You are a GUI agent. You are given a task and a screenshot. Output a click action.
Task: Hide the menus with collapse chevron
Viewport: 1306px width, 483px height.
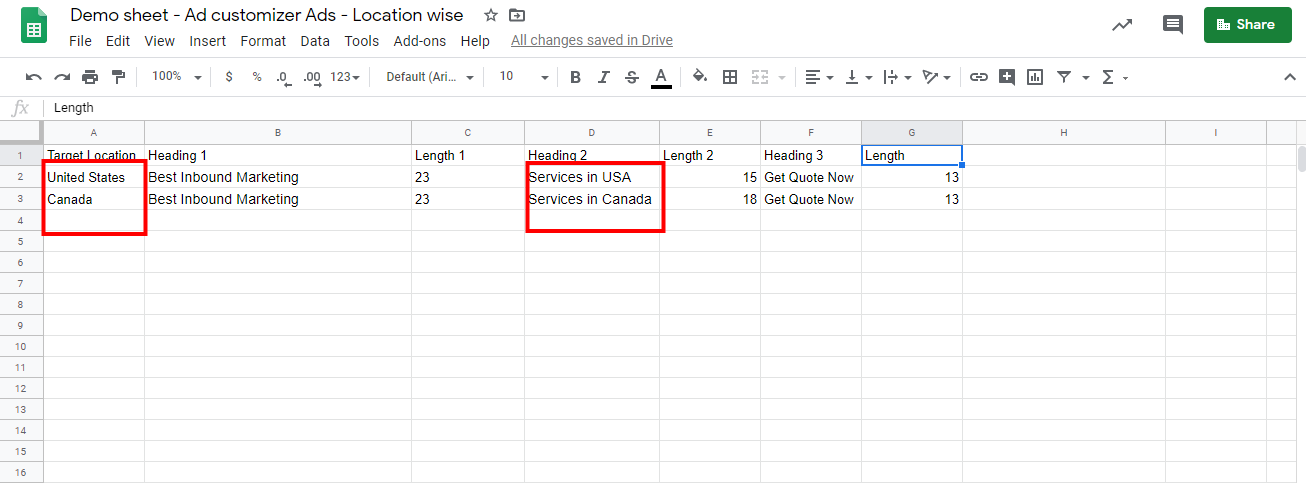coord(1290,77)
